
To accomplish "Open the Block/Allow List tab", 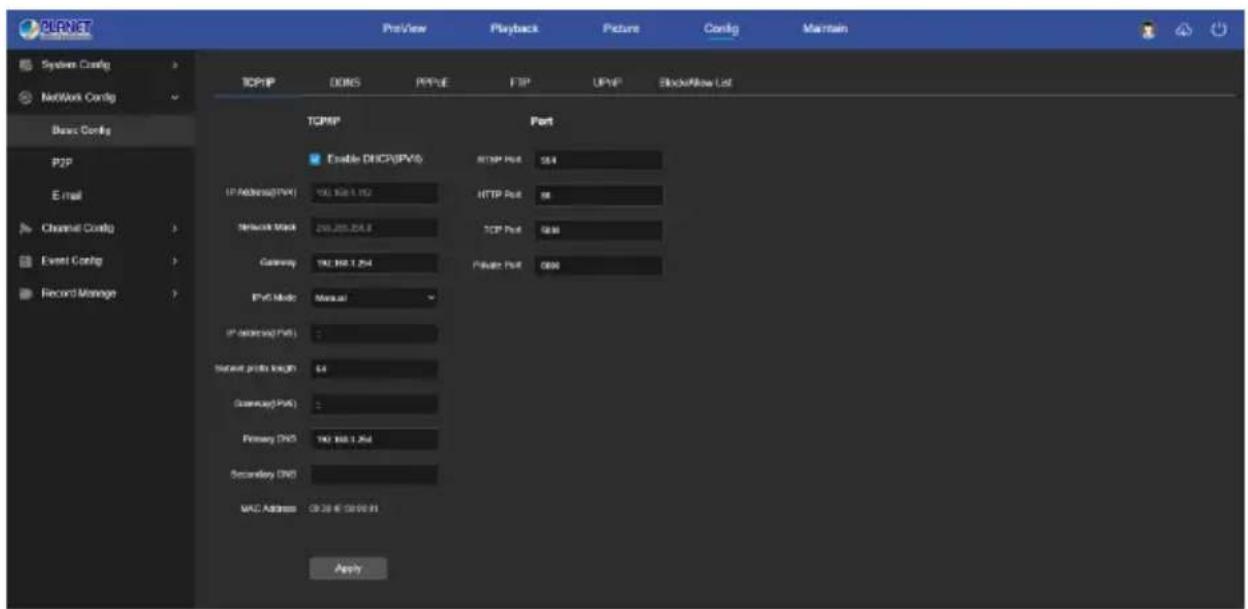I will tap(695, 83).
